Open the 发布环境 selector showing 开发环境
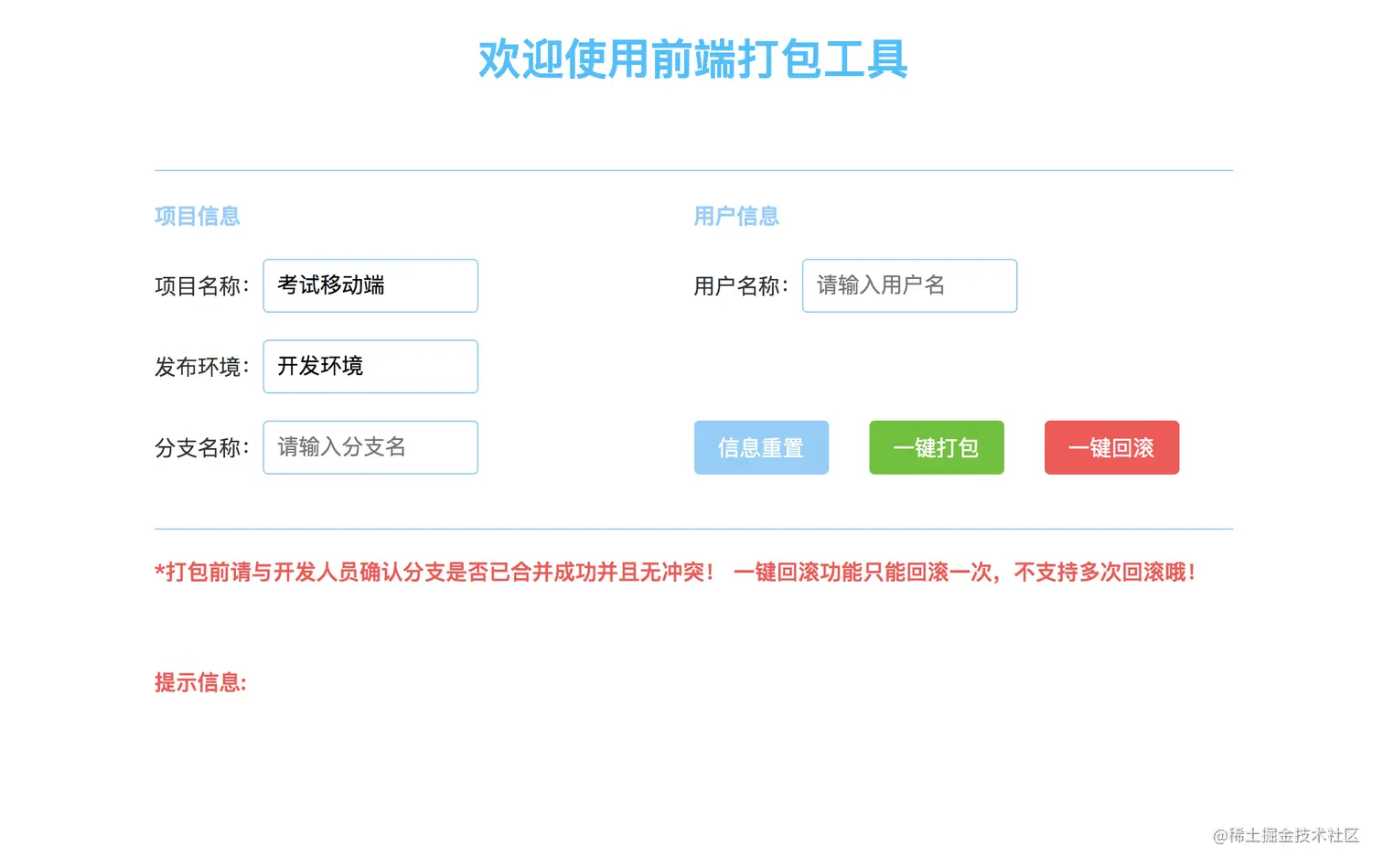The image size is (1383, 868). 370,366
